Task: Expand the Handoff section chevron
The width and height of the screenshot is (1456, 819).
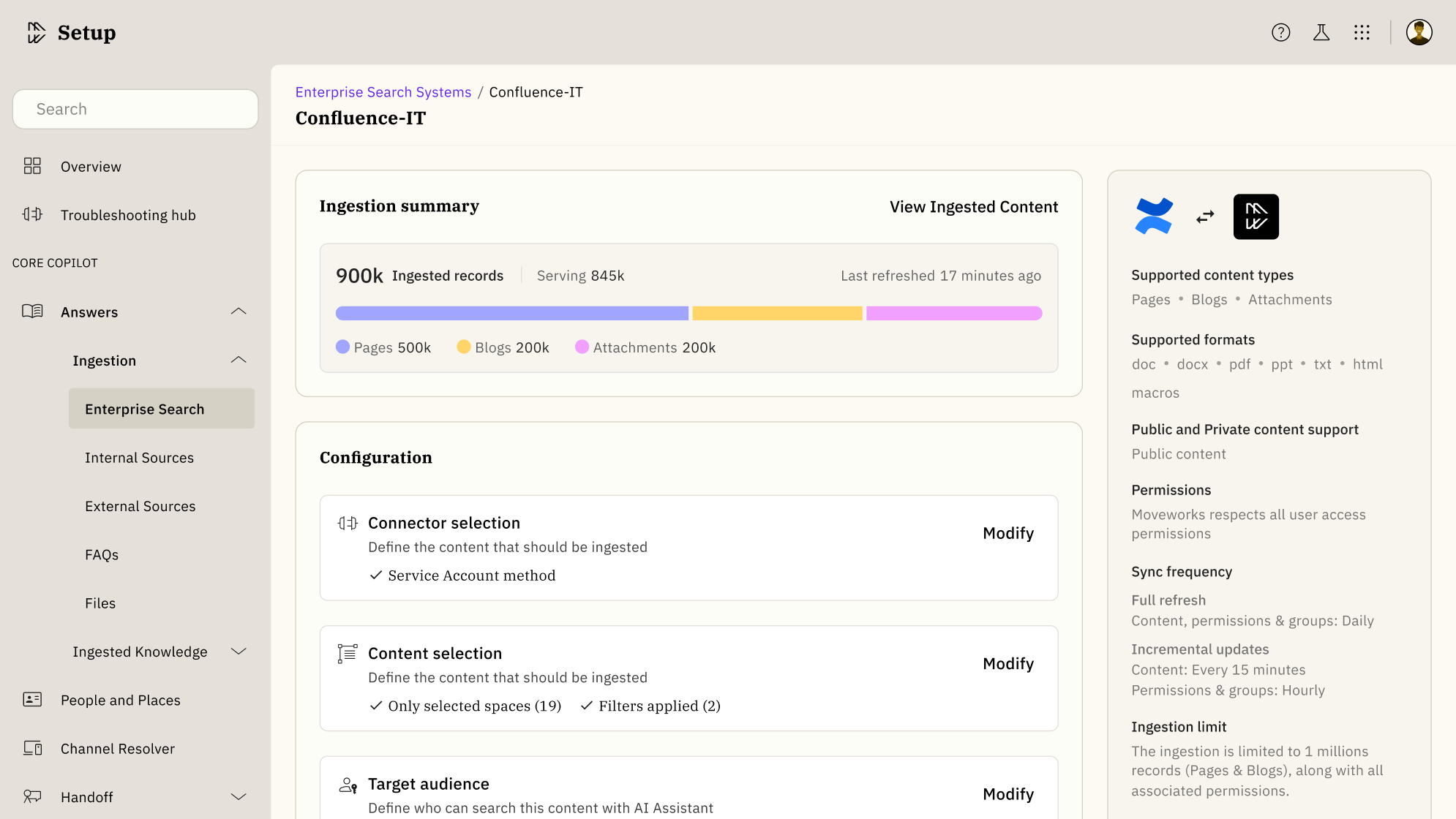Action: click(x=239, y=796)
